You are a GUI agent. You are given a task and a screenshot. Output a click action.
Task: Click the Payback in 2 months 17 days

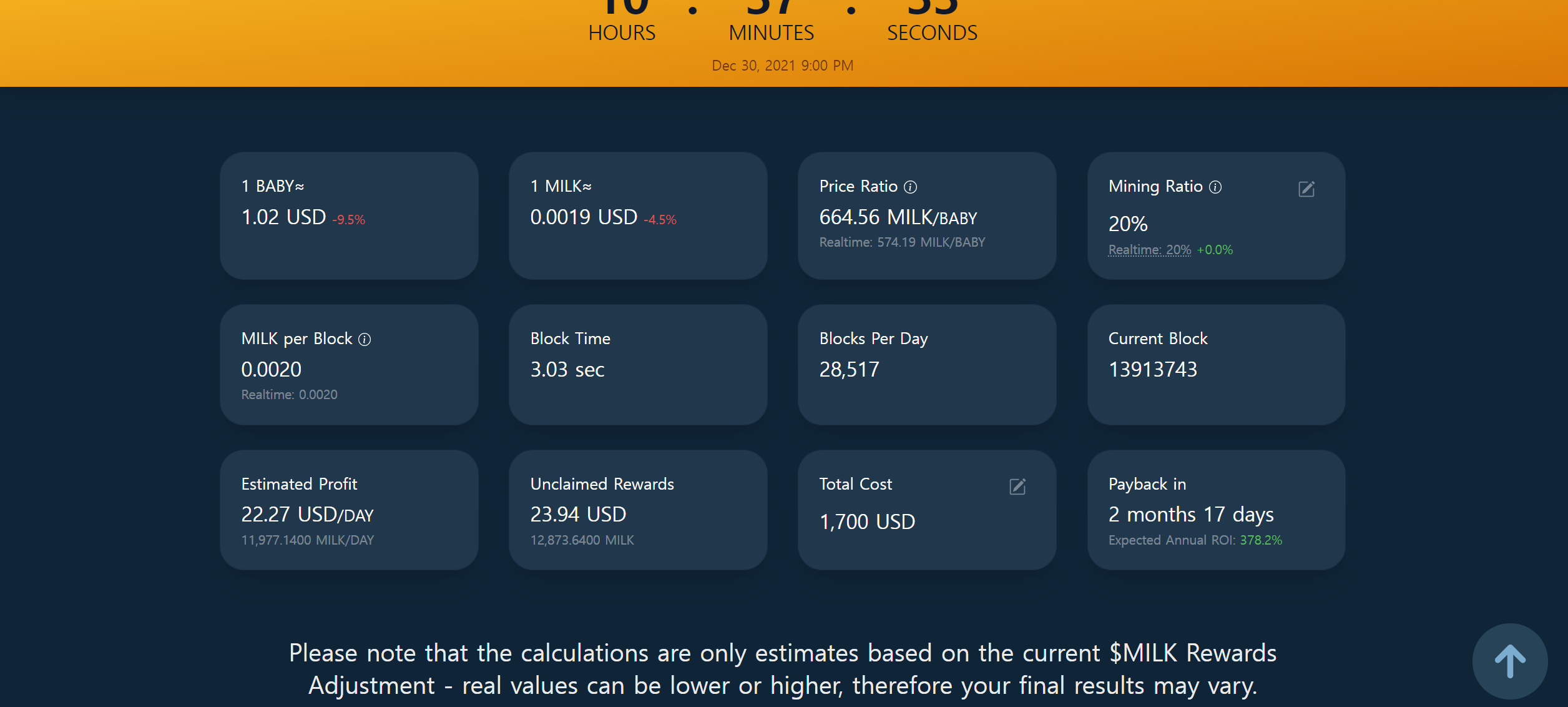[1190, 515]
